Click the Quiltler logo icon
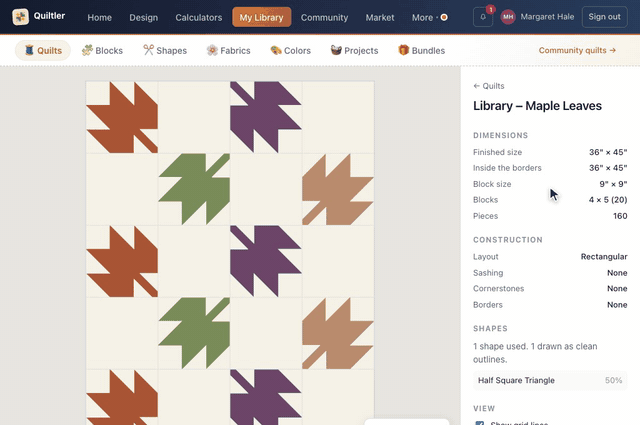640x425 pixels. click(20, 17)
